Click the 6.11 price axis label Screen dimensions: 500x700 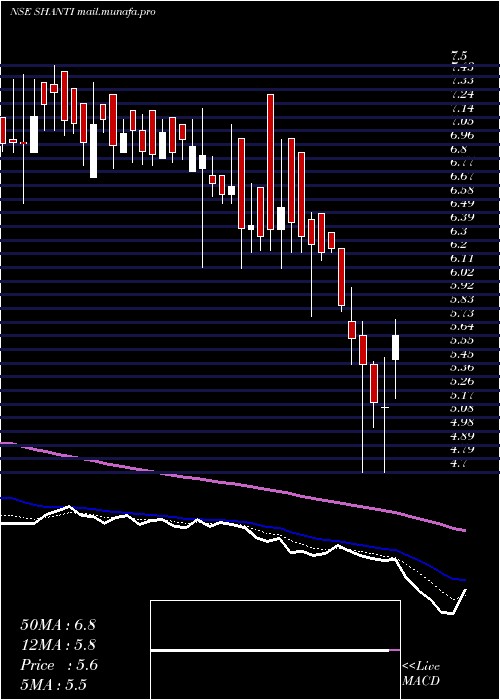click(x=462, y=258)
